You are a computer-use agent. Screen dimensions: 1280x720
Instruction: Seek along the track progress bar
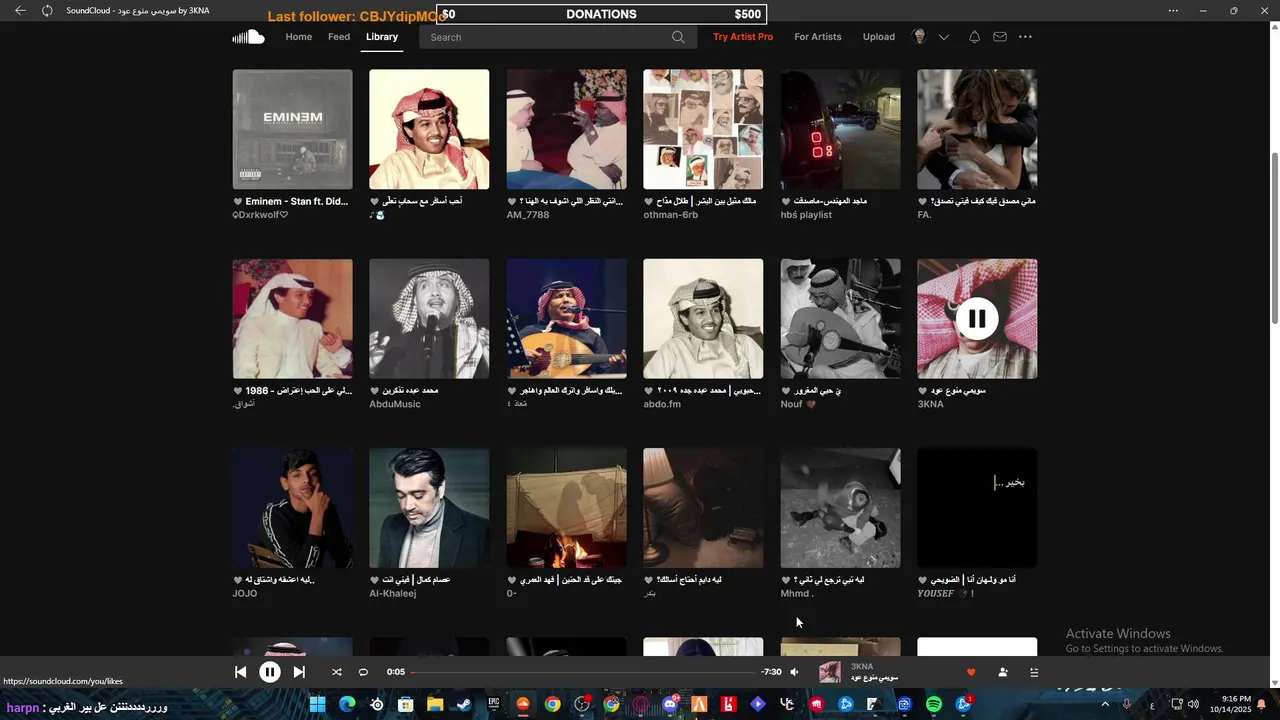584,672
